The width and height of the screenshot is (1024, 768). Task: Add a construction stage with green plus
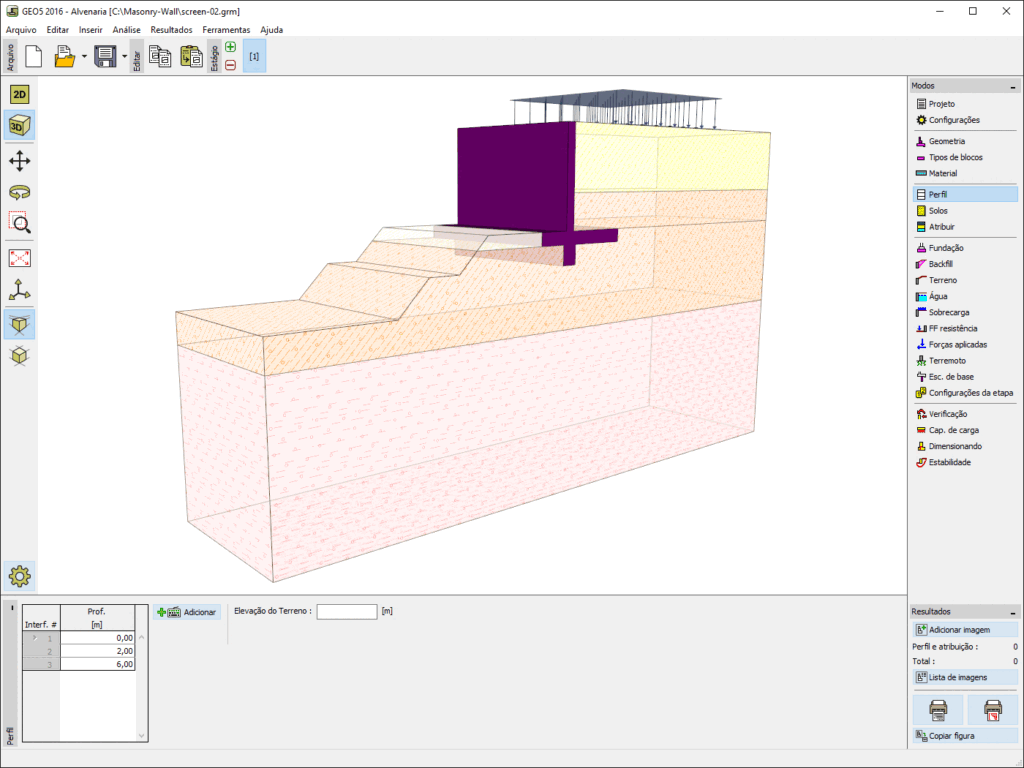pos(231,47)
